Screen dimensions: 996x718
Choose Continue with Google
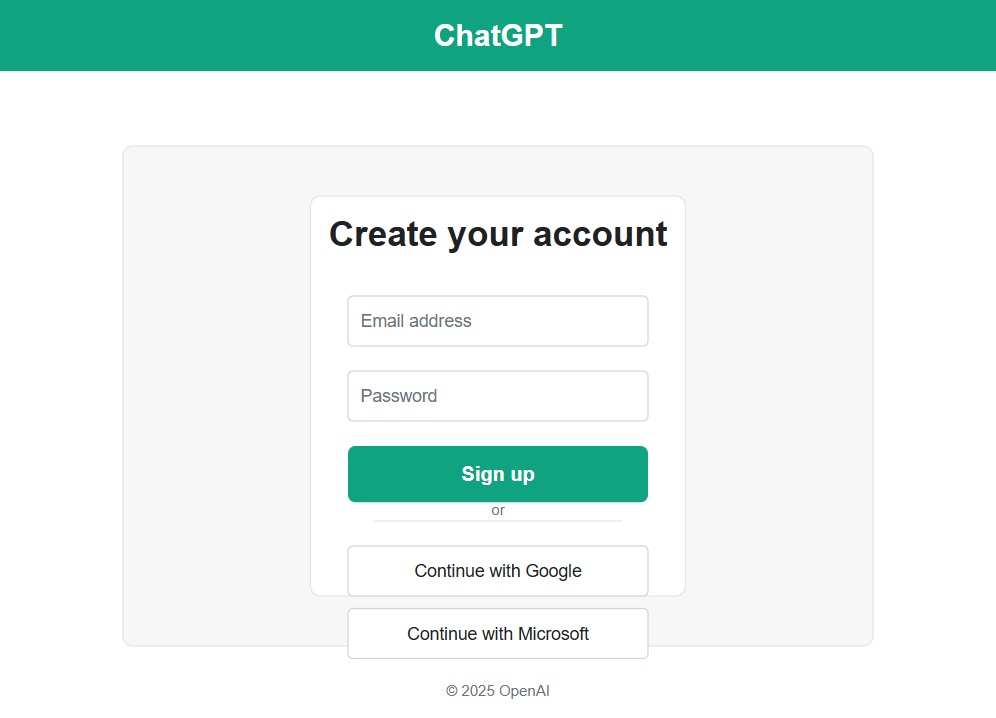497,571
